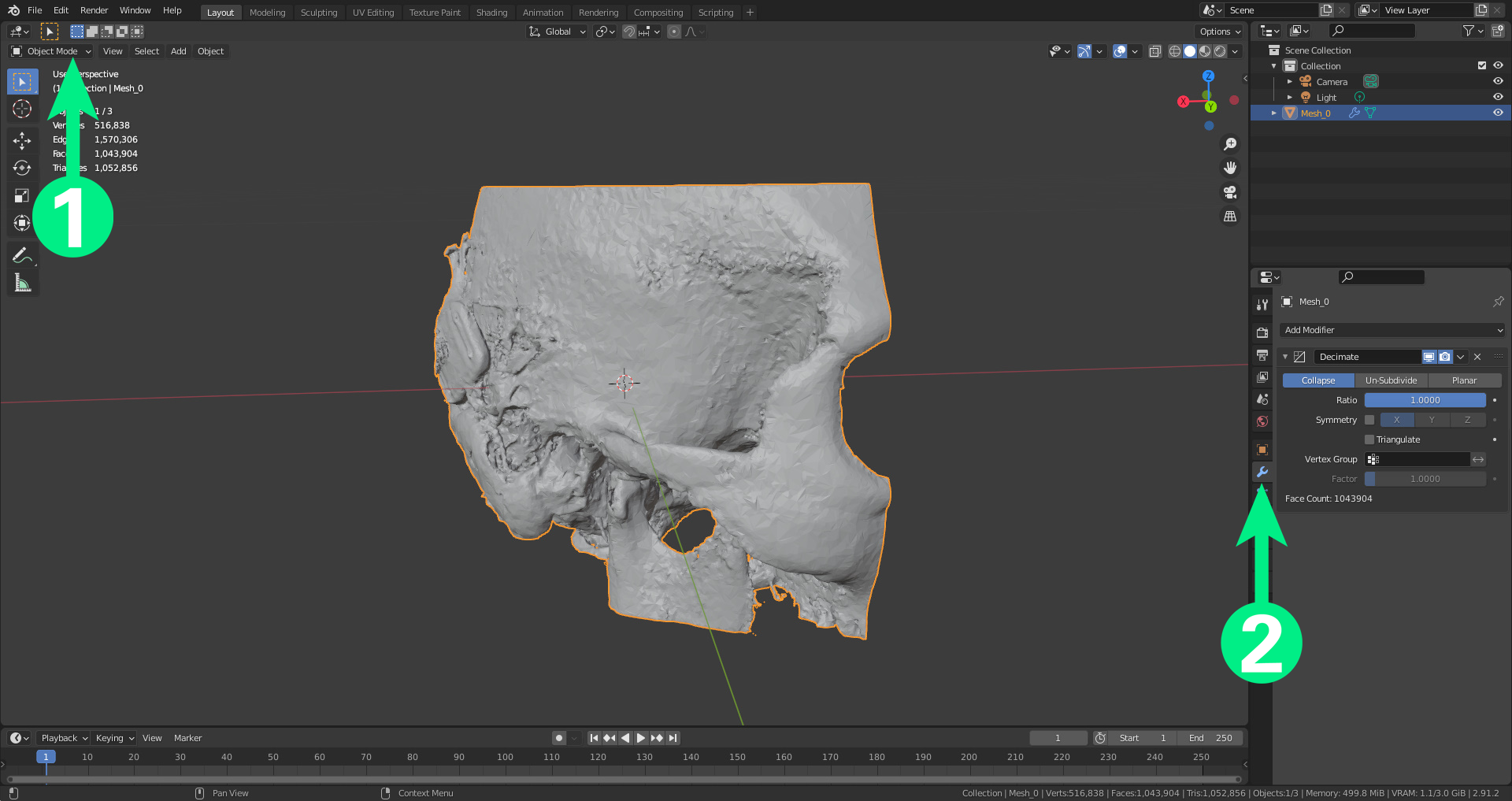Expand the Mesh_0 item in outliner
The image size is (1512, 801).
(1274, 113)
